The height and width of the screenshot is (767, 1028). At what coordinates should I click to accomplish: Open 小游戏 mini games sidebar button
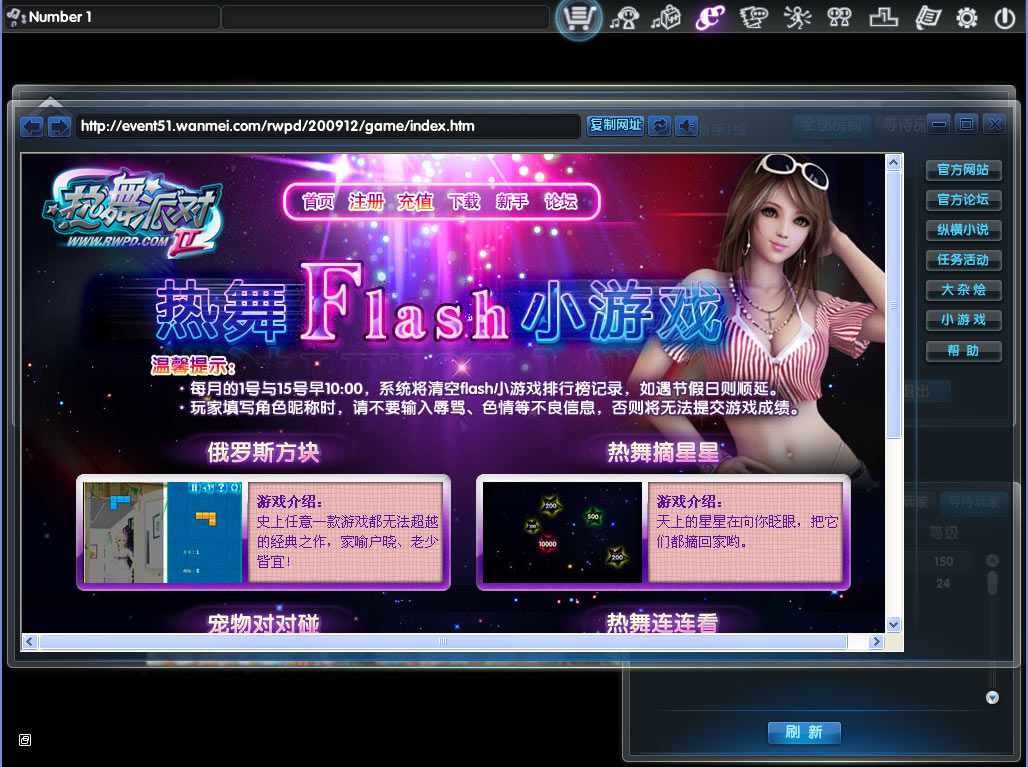pos(963,320)
